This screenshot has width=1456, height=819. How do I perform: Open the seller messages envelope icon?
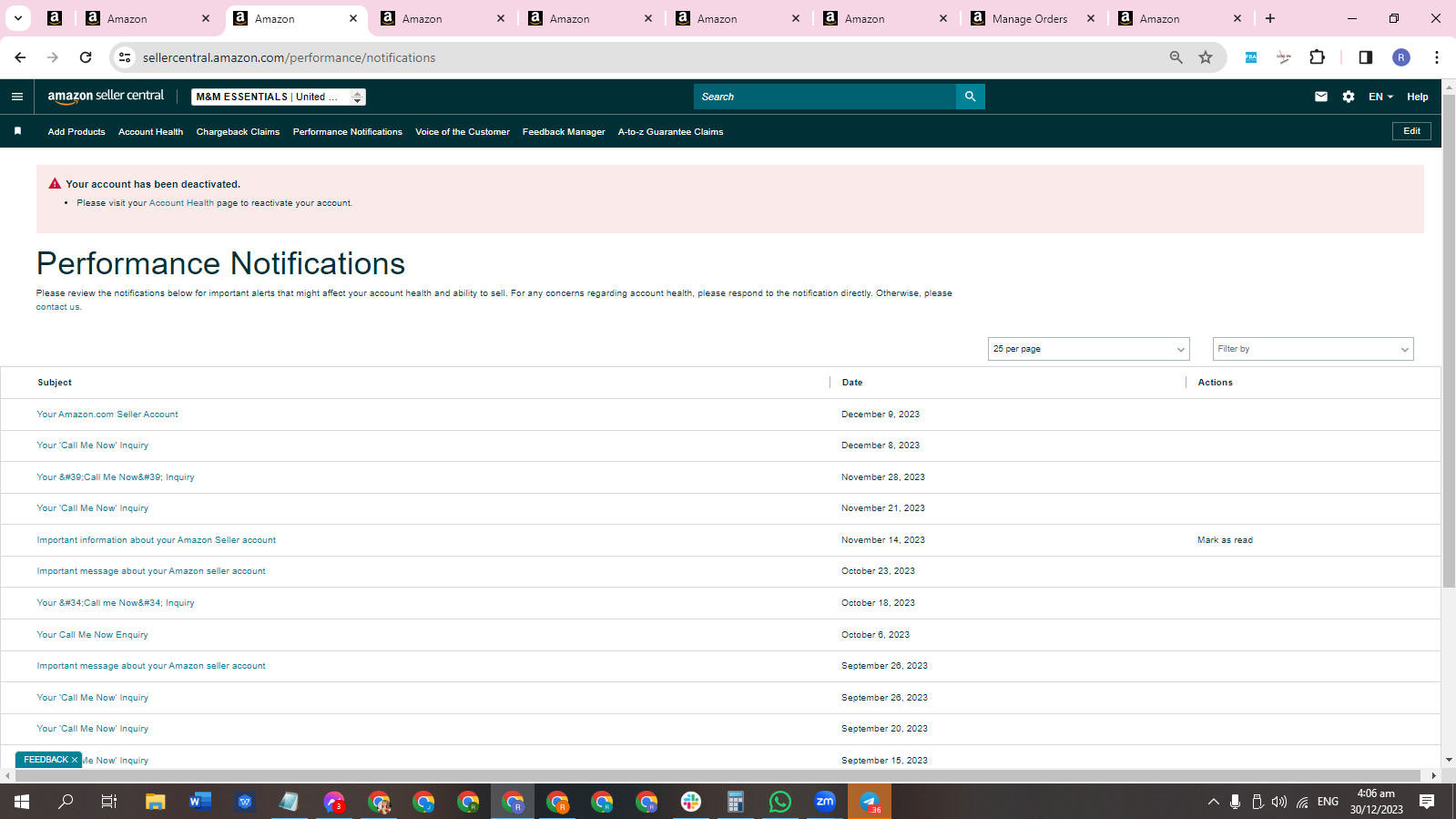[1321, 97]
